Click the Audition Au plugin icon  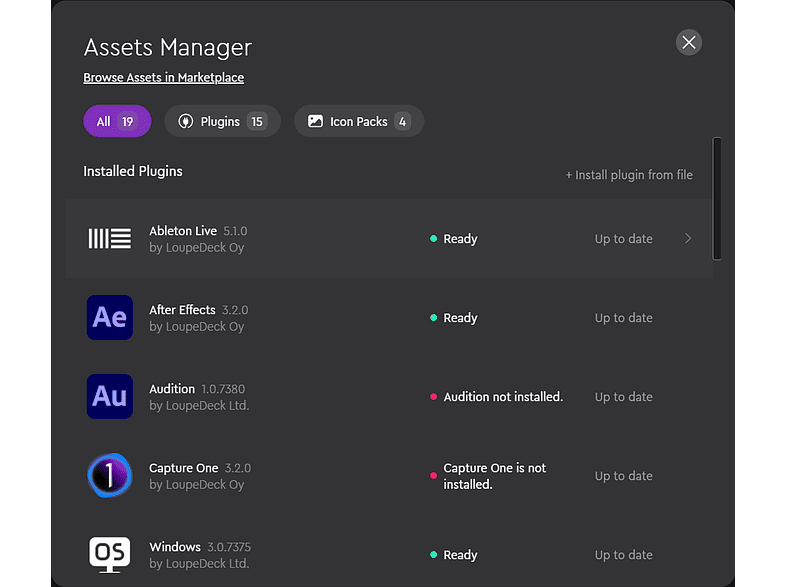tap(110, 396)
